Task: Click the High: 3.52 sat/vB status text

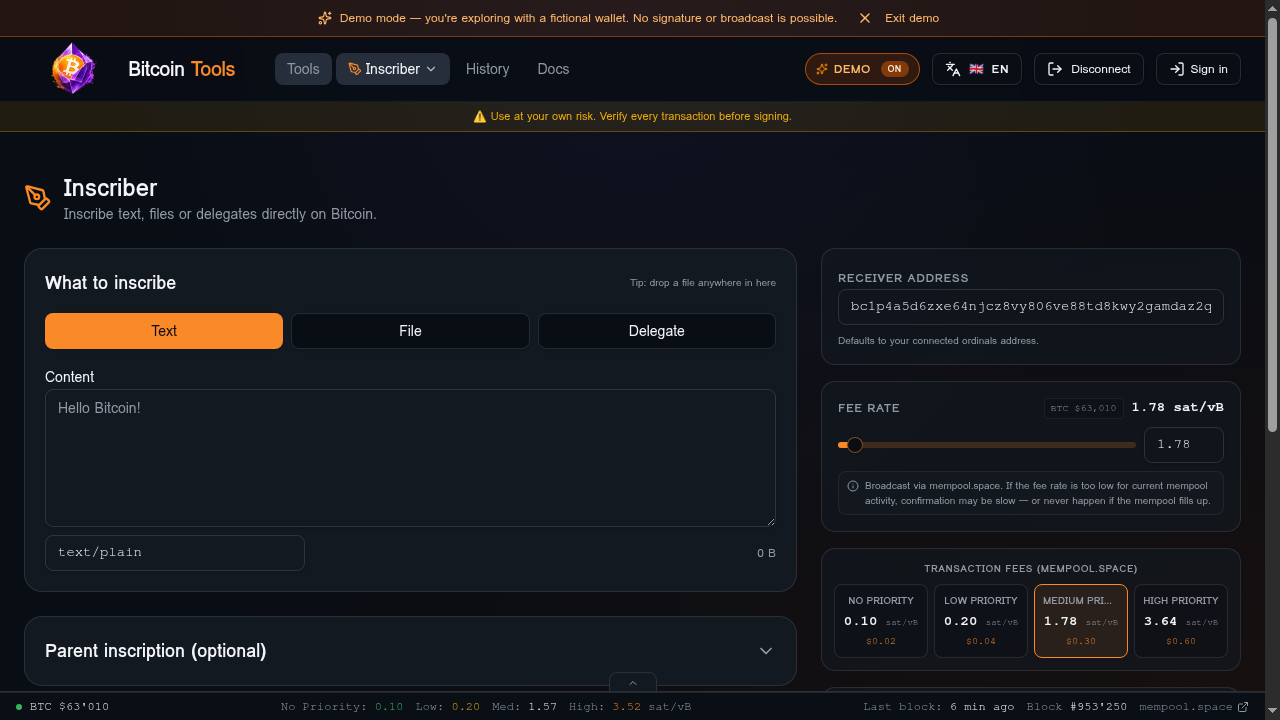Action: [x=630, y=707]
